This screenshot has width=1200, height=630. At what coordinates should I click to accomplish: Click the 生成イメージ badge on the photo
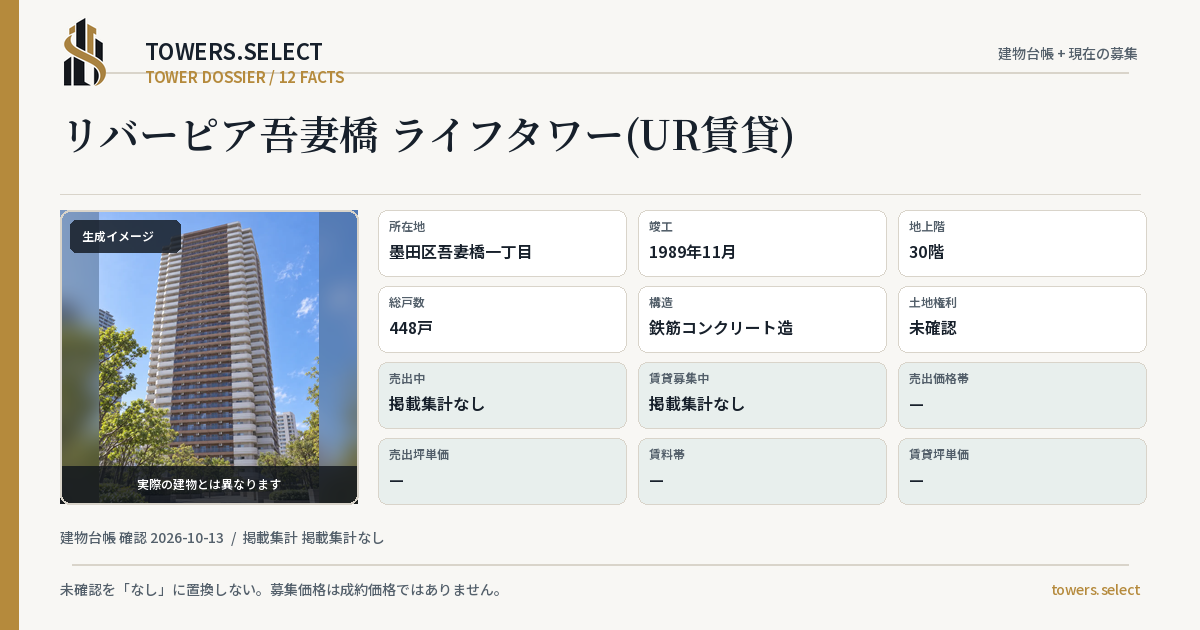click(x=125, y=237)
